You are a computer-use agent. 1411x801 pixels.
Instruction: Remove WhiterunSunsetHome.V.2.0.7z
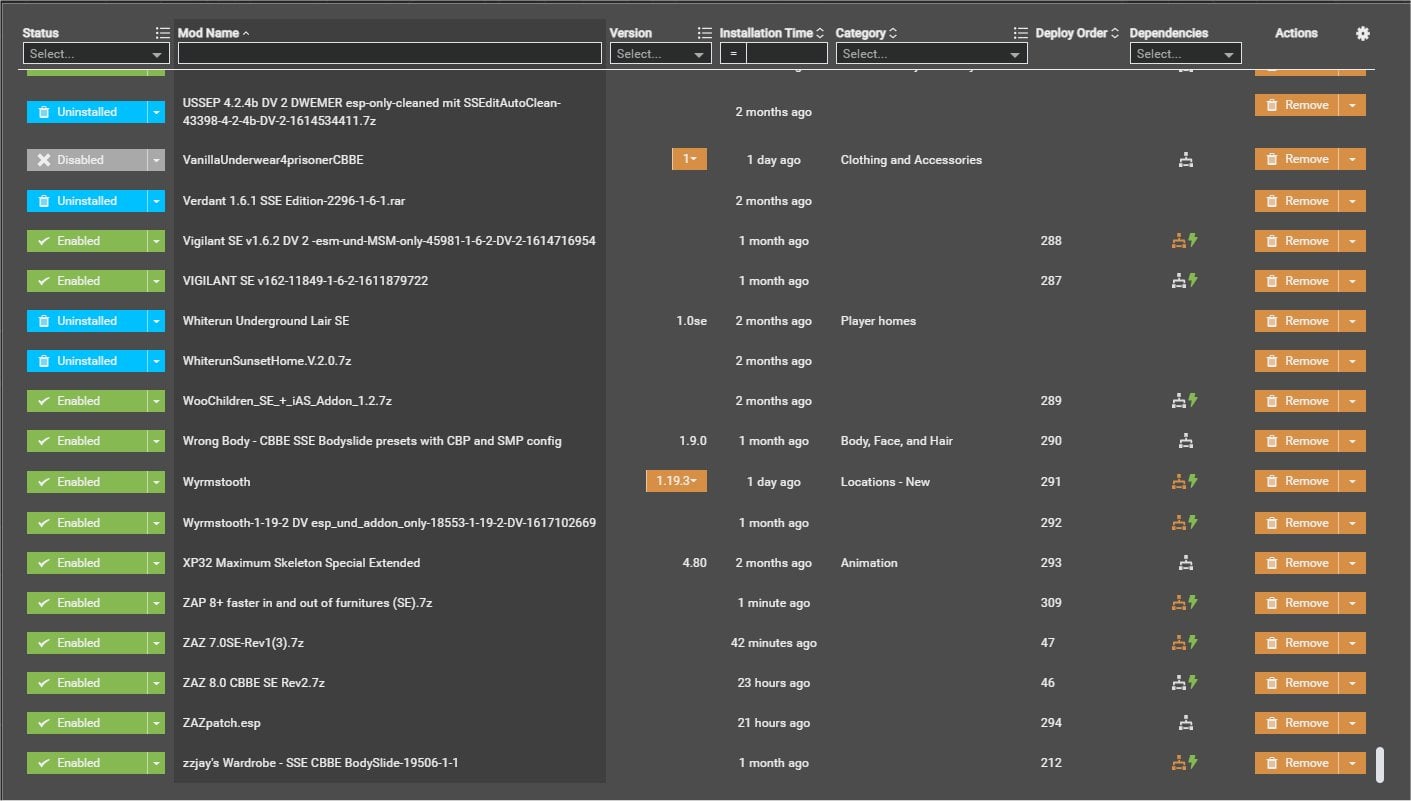[1297, 361]
